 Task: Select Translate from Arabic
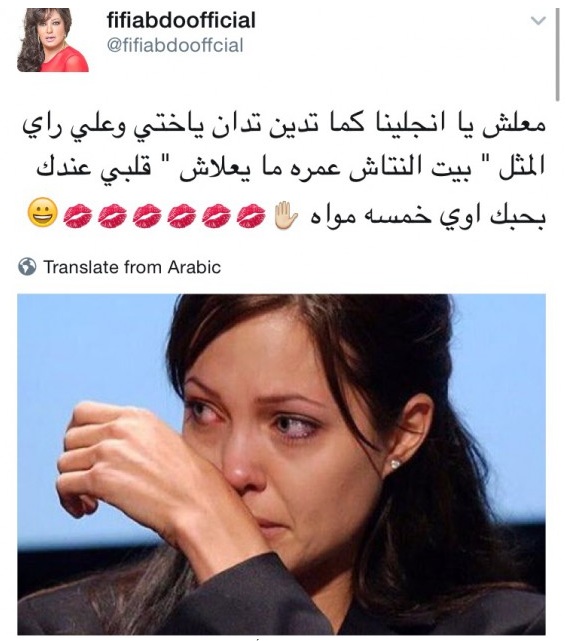[x=132, y=267]
